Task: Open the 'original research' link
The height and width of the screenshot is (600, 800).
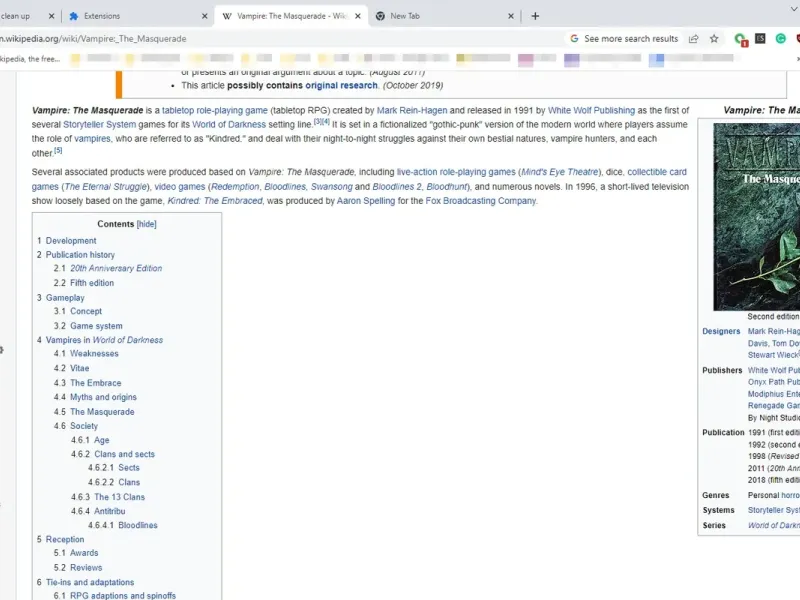Action: (x=341, y=85)
